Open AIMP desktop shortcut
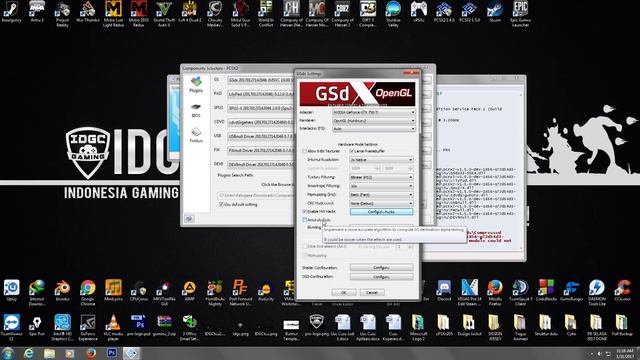Viewport: 640px width, 360px height. pos(189,290)
